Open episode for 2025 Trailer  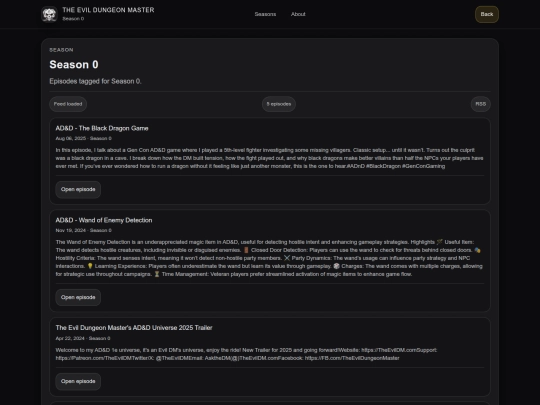78,381
